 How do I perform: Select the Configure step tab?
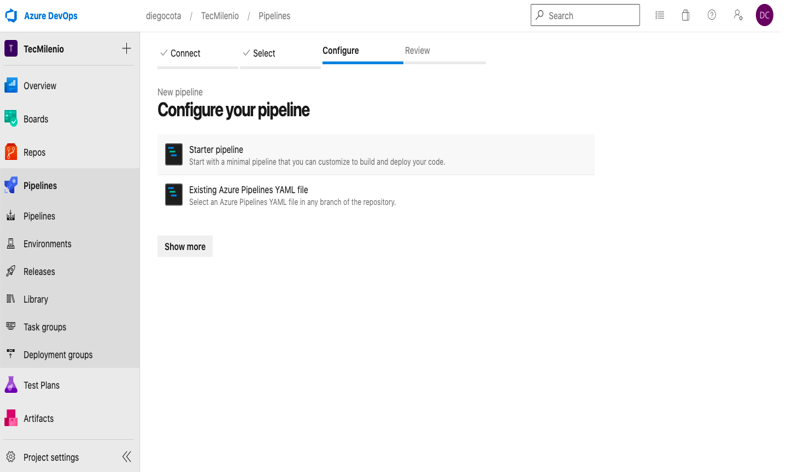363,52
